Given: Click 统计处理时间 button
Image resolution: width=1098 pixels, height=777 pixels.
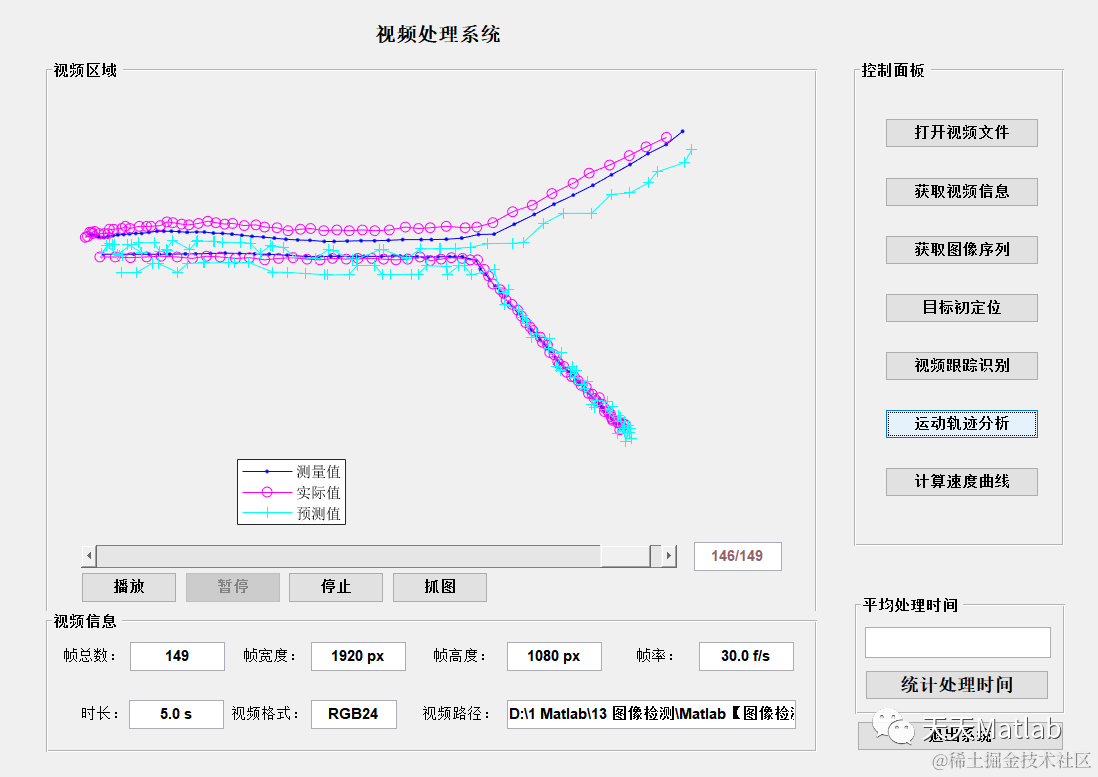Looking at the screenshot, I should click(957, 685).
